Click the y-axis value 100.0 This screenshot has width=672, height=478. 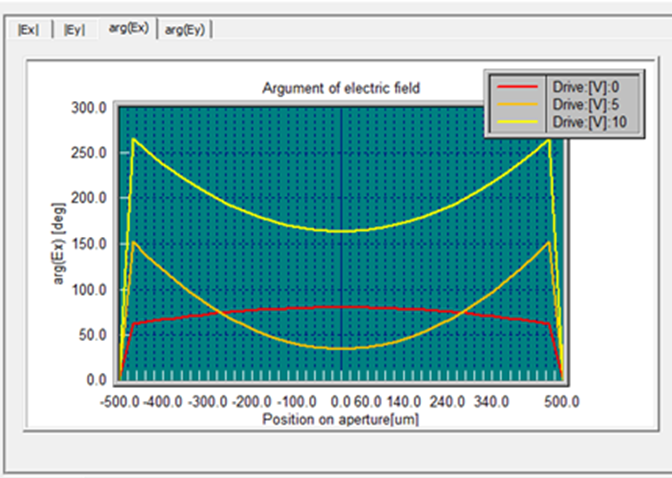[x=89, y=289]
